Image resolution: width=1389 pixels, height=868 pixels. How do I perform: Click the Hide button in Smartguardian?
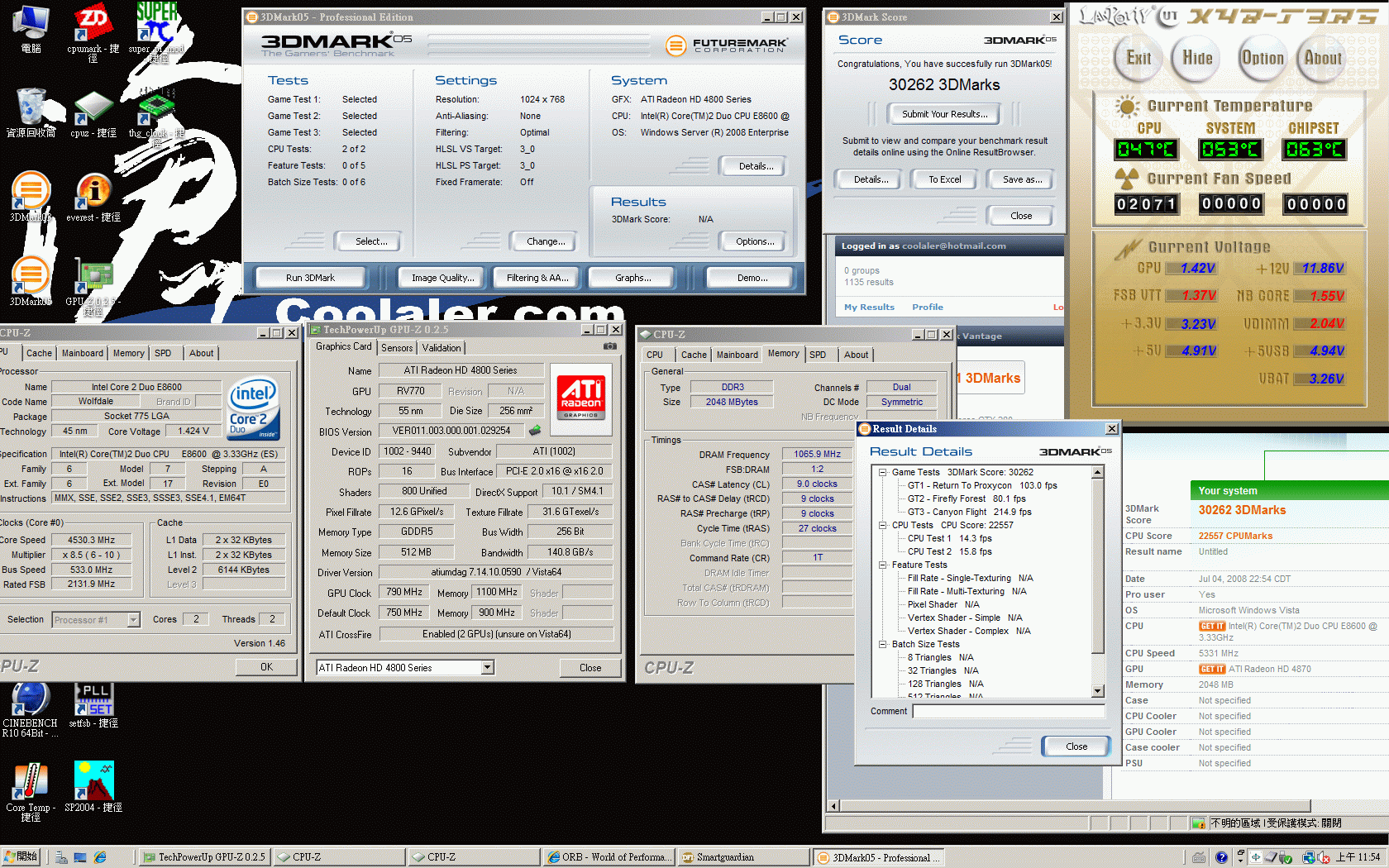[x=1196, y=58]
